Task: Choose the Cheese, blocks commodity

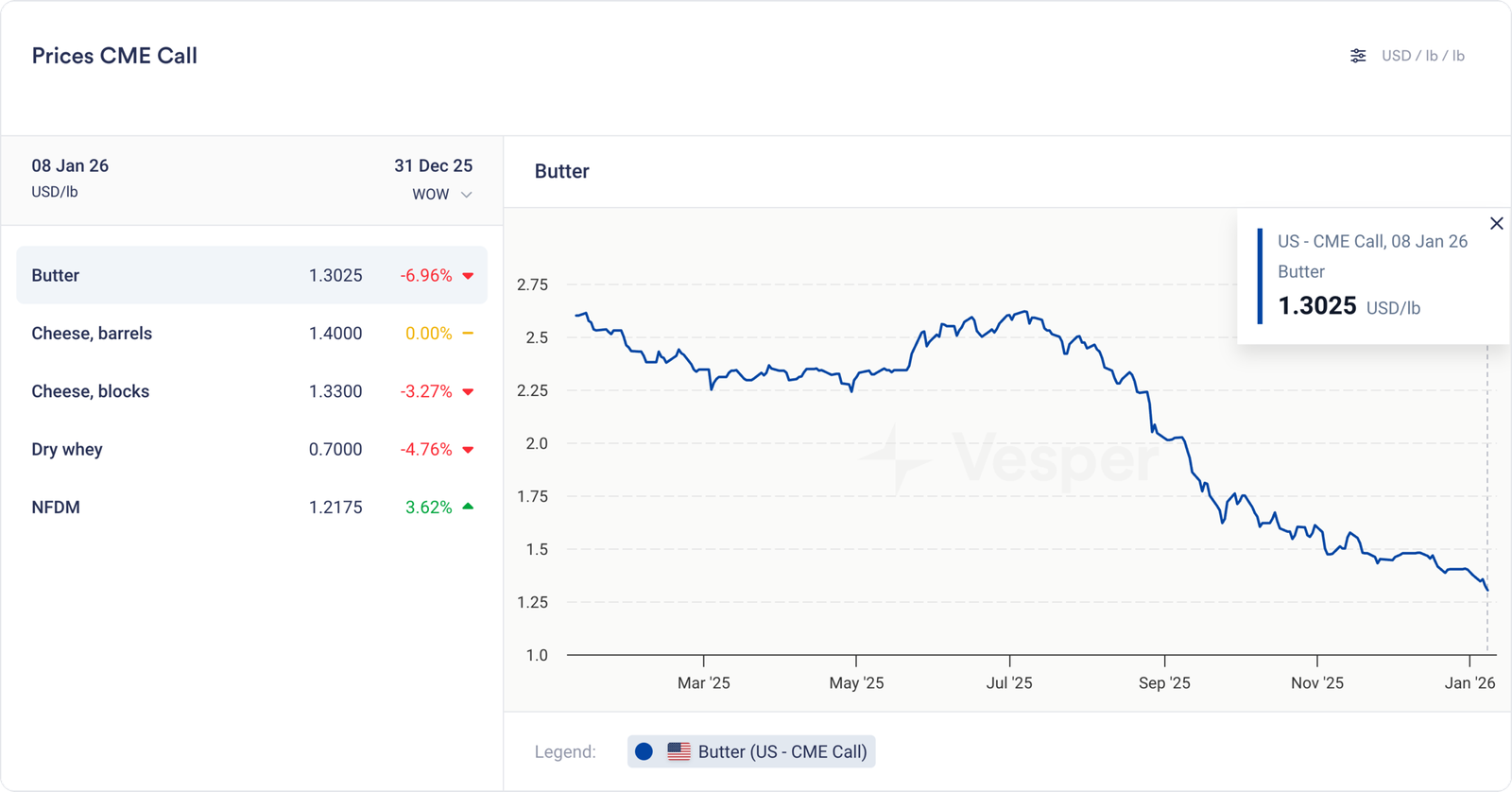Action: 251,391
